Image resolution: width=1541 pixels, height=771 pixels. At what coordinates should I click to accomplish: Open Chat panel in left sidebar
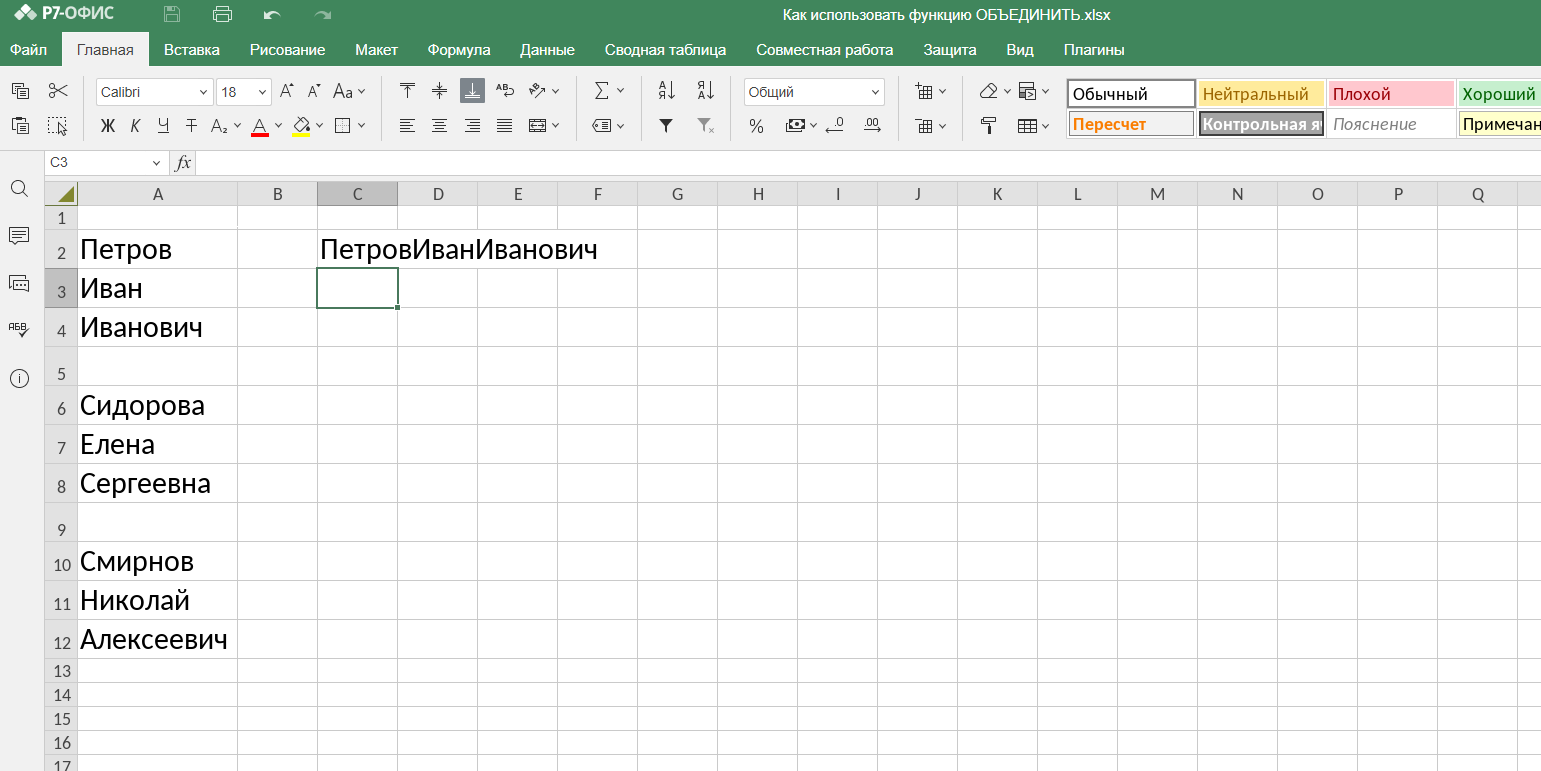coord(19,283)
